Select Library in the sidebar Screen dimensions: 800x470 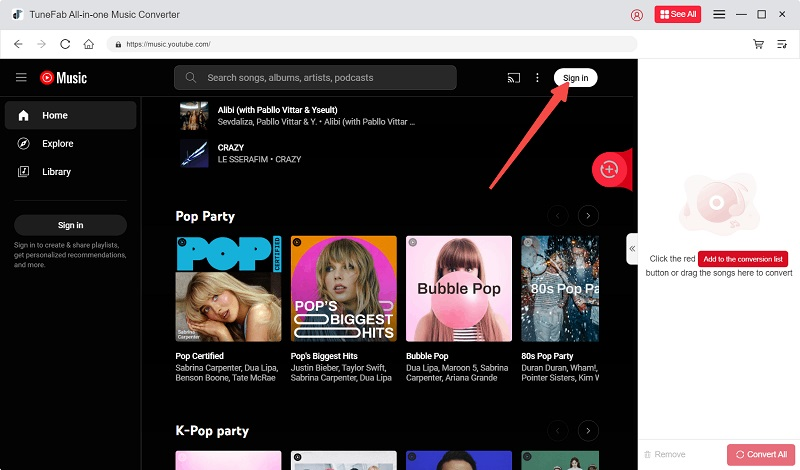coord(70,171)
